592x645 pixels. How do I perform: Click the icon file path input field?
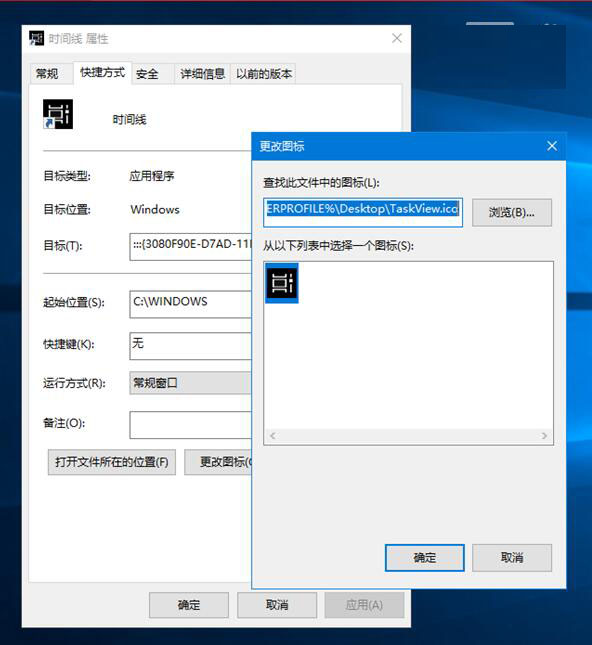pyautogui.click(x=363, y=212)
